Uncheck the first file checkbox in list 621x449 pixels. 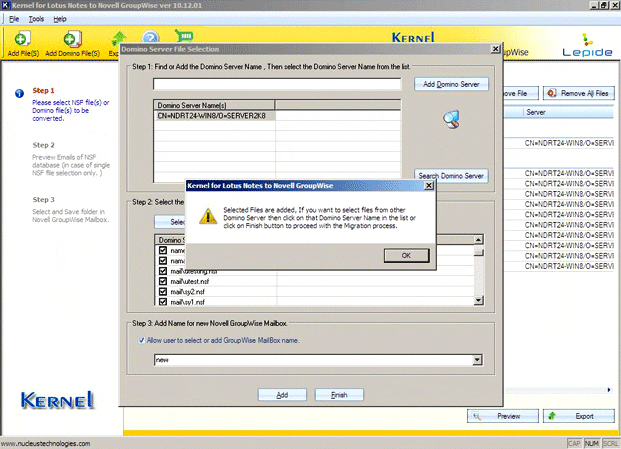click(163, 250)
